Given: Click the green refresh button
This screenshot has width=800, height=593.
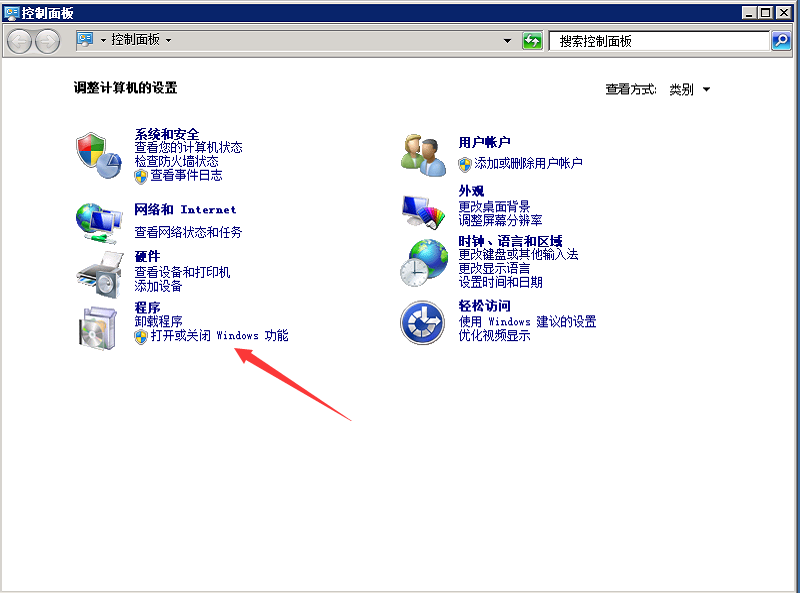Looking at the screenshot, I should point(532,40).
